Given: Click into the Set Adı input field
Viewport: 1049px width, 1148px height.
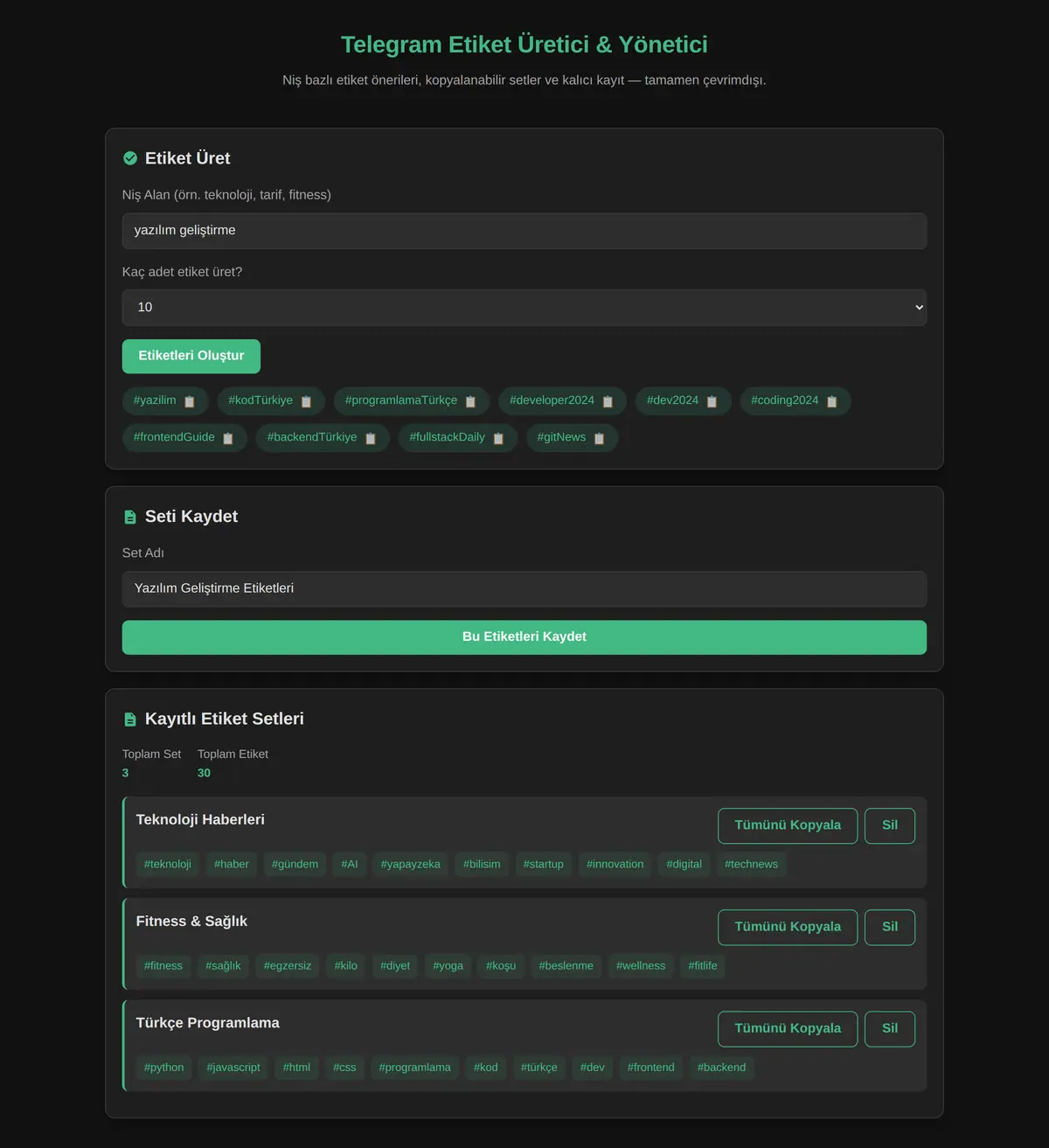Looking at the screenshot, I should click(x=524, y=589).
